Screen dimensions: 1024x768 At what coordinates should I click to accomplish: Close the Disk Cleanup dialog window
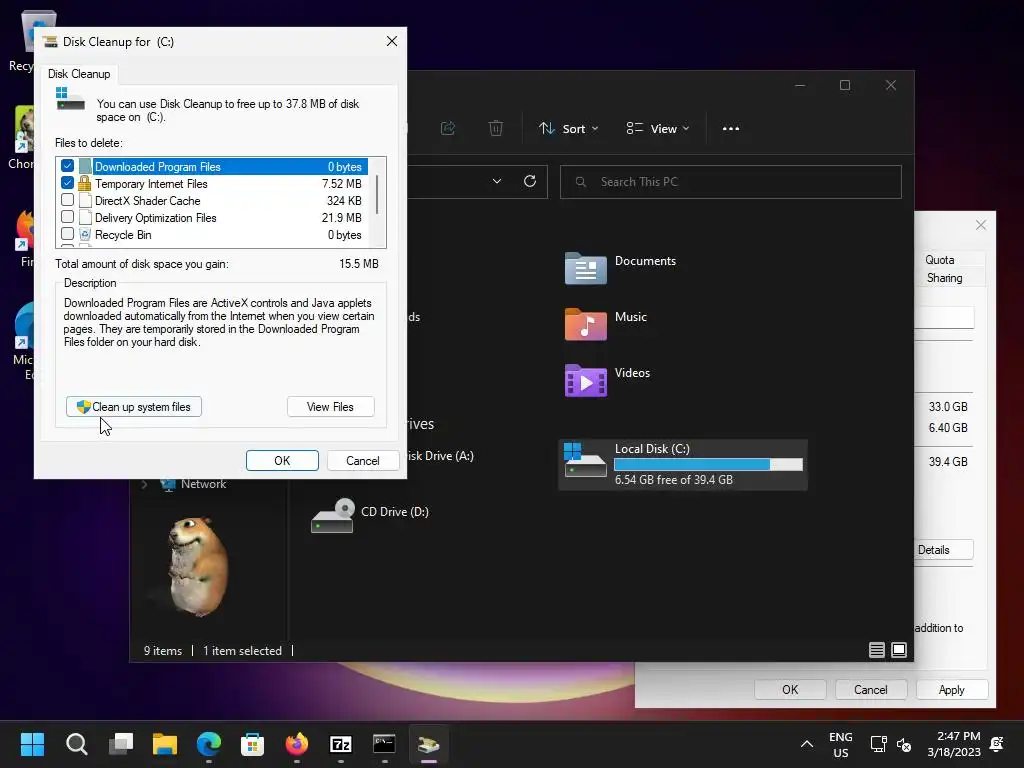click(x=392, y=41)
